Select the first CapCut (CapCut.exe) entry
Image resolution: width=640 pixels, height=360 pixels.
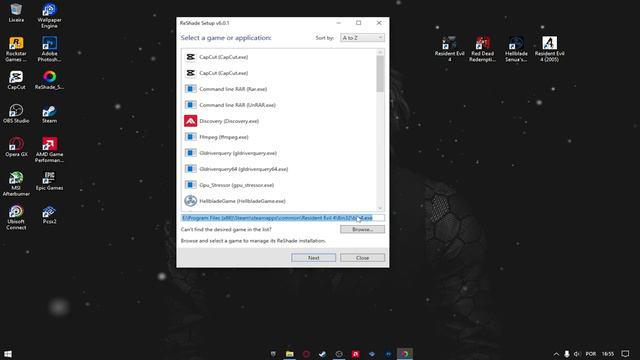click(x=279, y=57)
